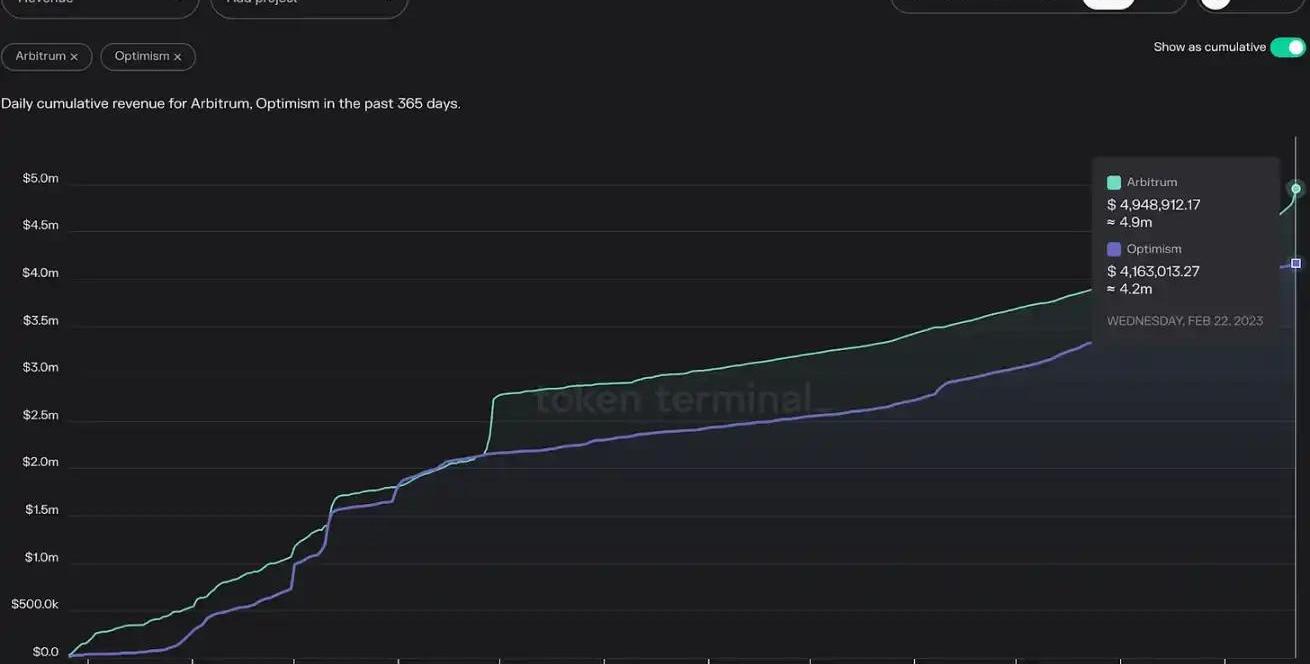
Task: Click the "$ 4,948,912.17" value in the tooltip
Action: tap(1154, 204)
